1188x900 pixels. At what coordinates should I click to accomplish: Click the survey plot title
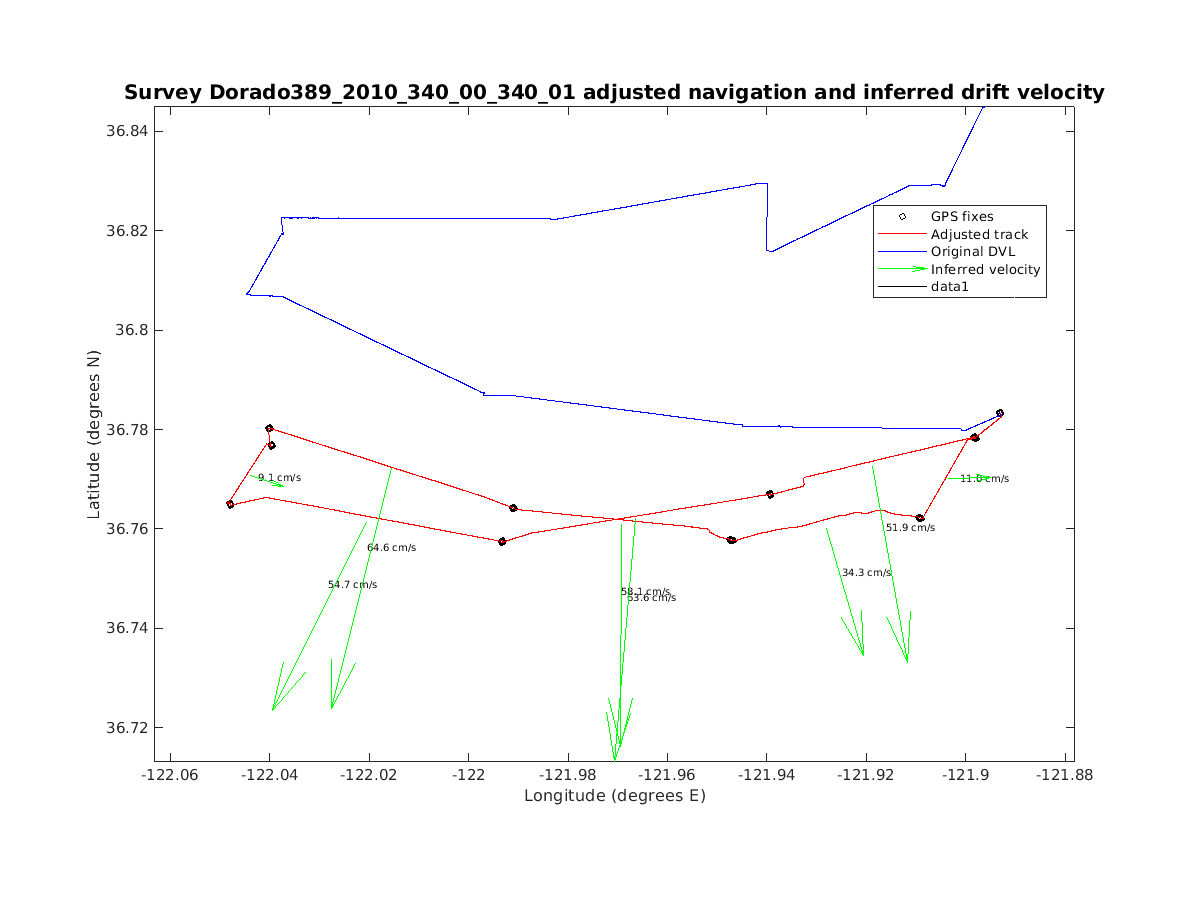614,93
